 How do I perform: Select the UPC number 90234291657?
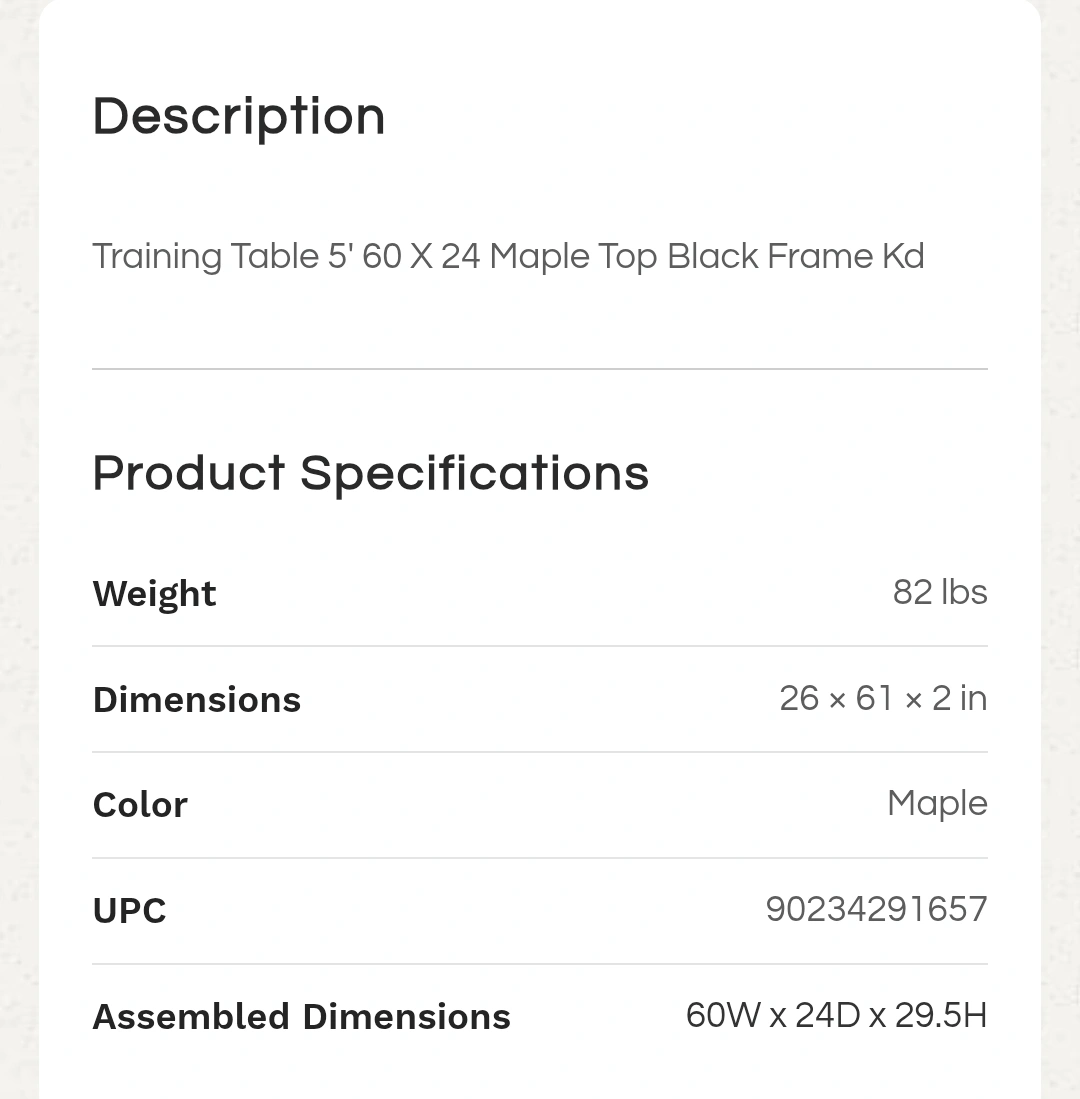tap(876, 909)
